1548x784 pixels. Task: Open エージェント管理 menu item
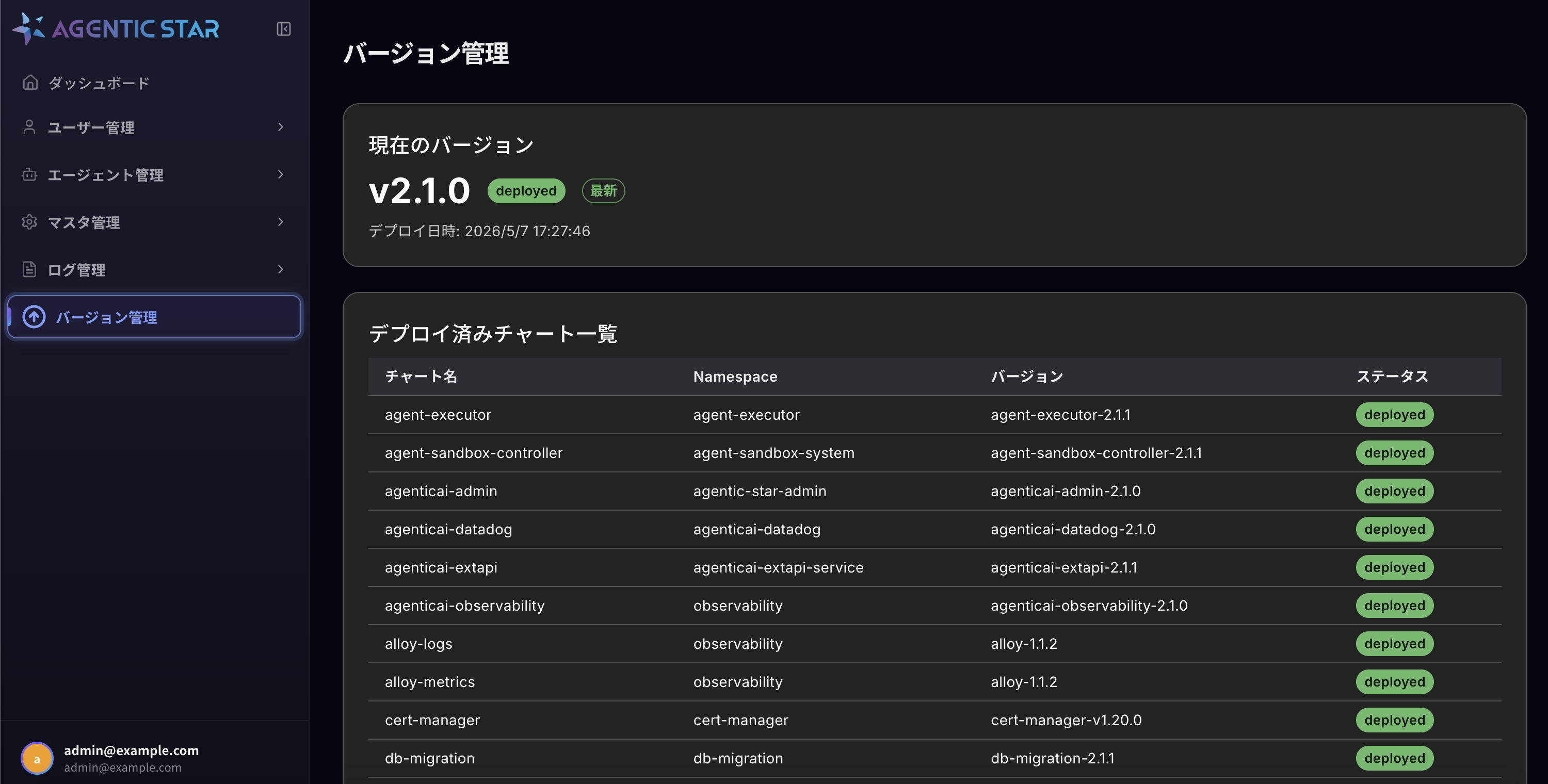tap(154, 175)
